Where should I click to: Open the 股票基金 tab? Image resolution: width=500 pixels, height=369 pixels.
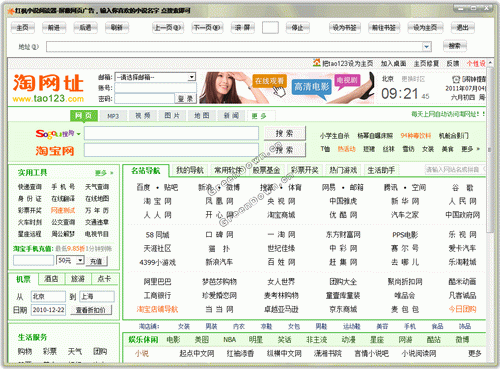266,170
